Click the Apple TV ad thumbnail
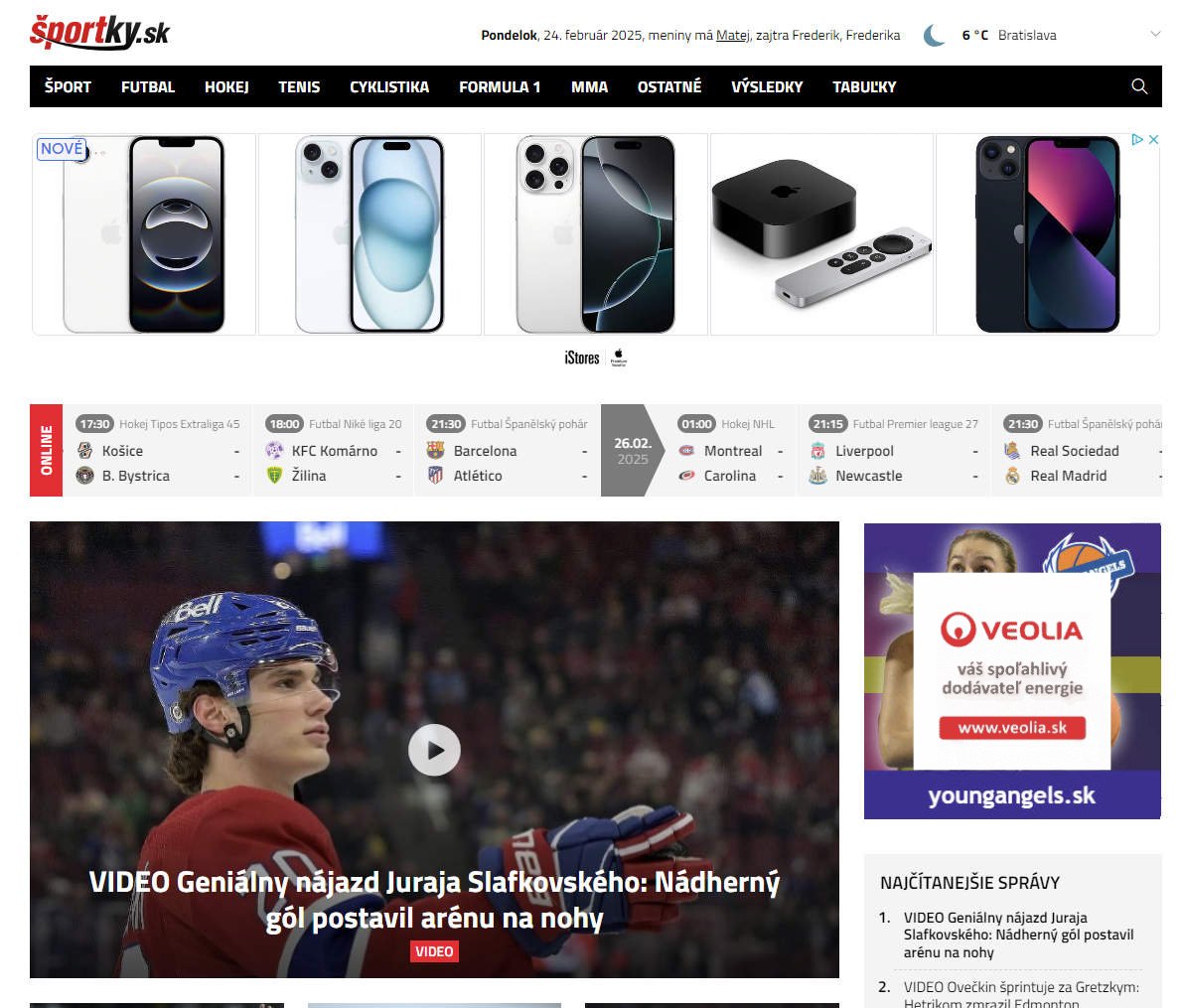Viewport: 1185px width, 1008px height. pyautogui.click(x=821, y=234)
